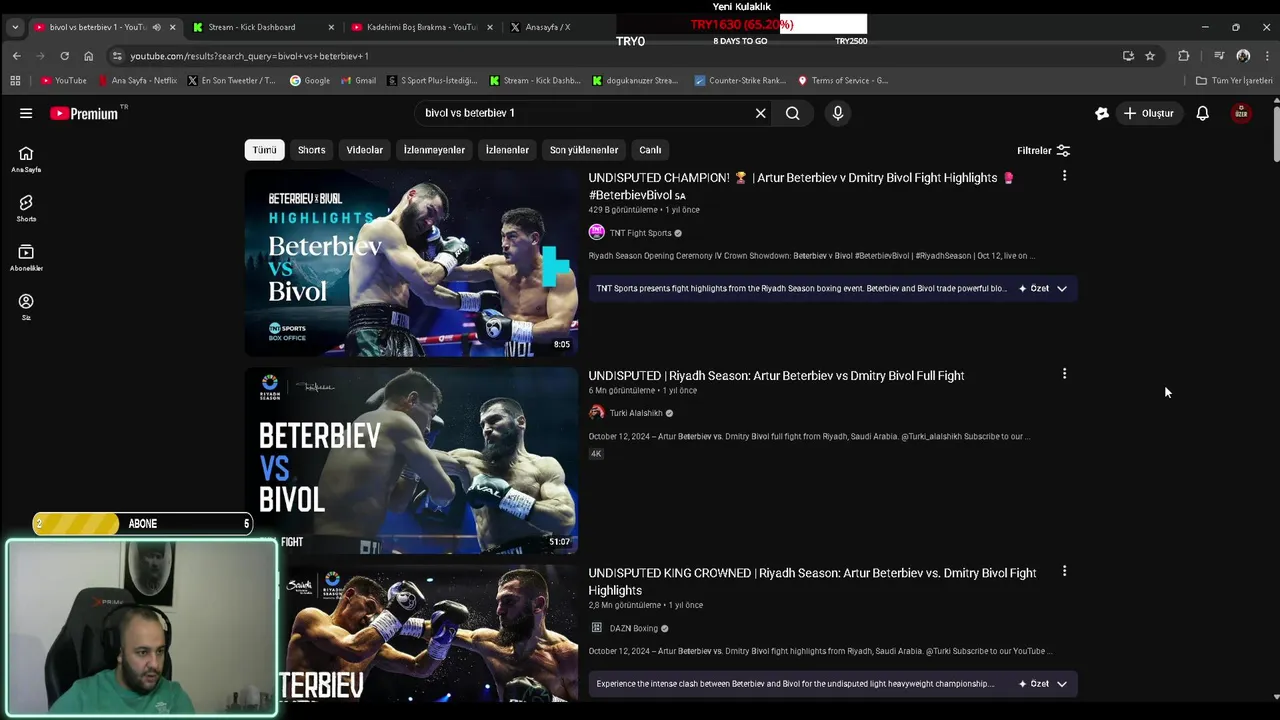Select the Shorts filter chip
The height and width of the screenshot is (720, 1280).
point(311,150)
